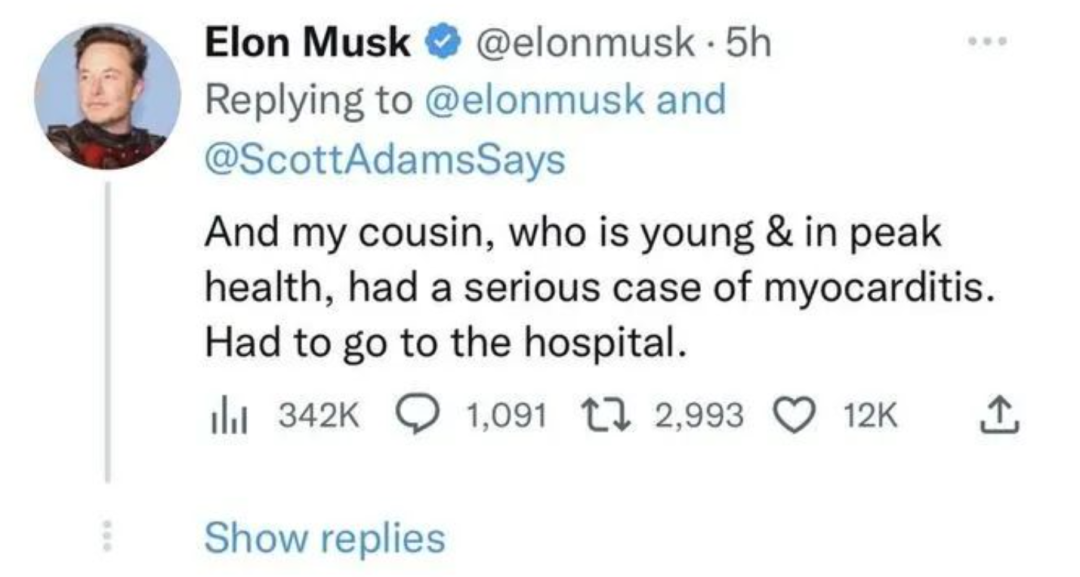Open the @ScottAdamsSays mention link

(x=385, y=158)
